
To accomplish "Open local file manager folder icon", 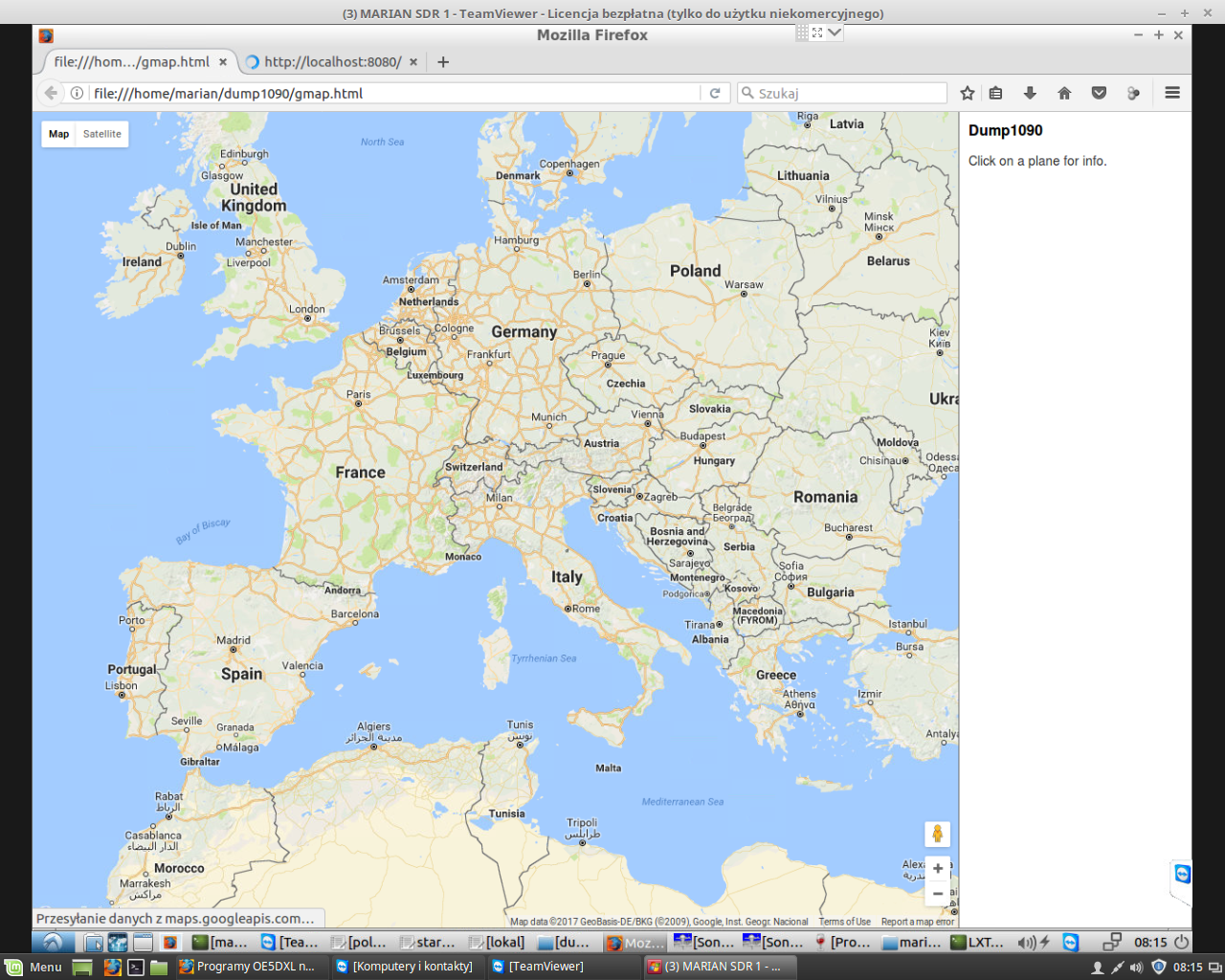I will tap(159, 967).
